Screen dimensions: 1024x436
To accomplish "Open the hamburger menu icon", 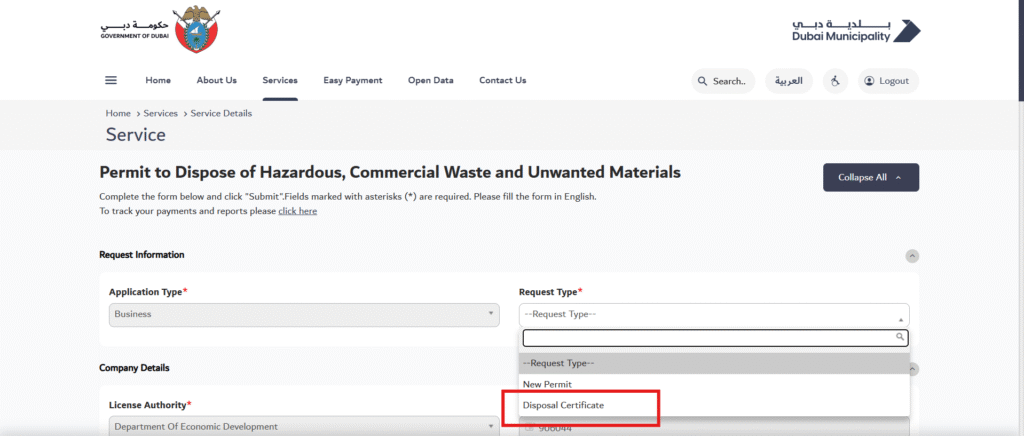I will [111, 81].
